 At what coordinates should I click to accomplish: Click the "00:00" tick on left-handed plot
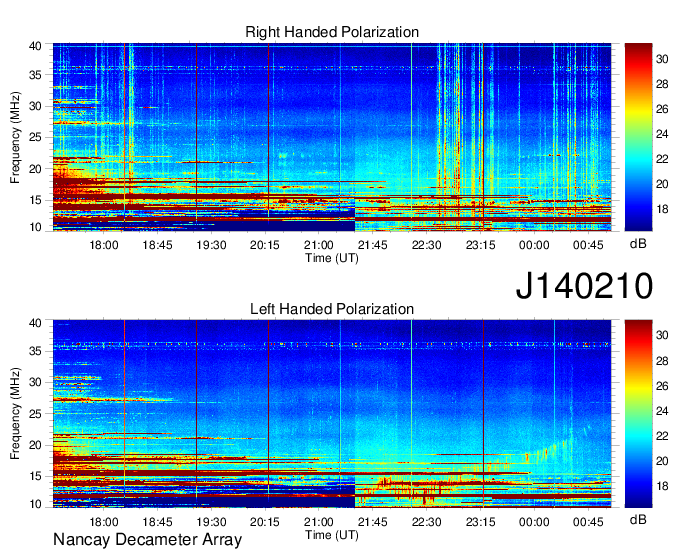click(x=534, y=522)
